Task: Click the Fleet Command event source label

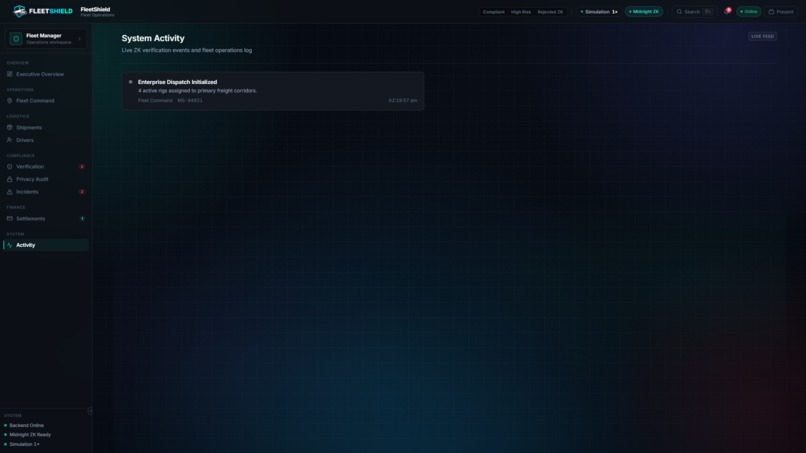Action: click(155, 100)
